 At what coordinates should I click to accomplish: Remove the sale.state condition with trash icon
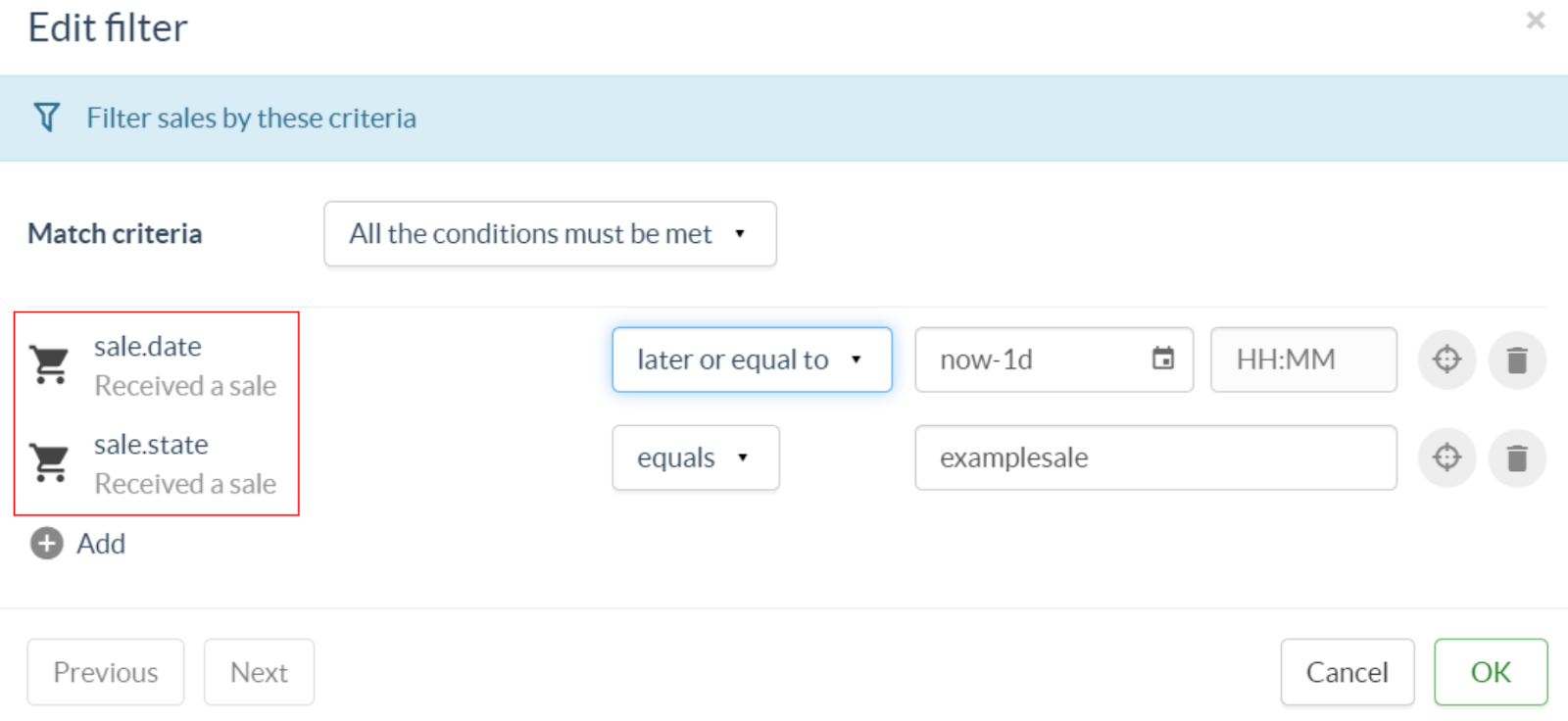pyautogui.click(x=1517, y=457)
